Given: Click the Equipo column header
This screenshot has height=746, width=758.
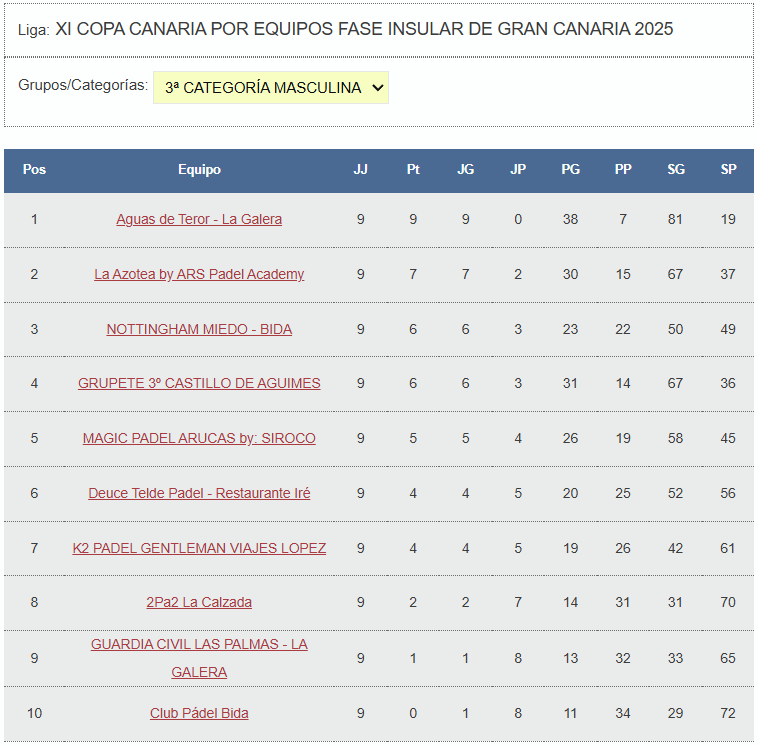Looking at the screenshot, I should pyautogui.click(x=199, y=170).
